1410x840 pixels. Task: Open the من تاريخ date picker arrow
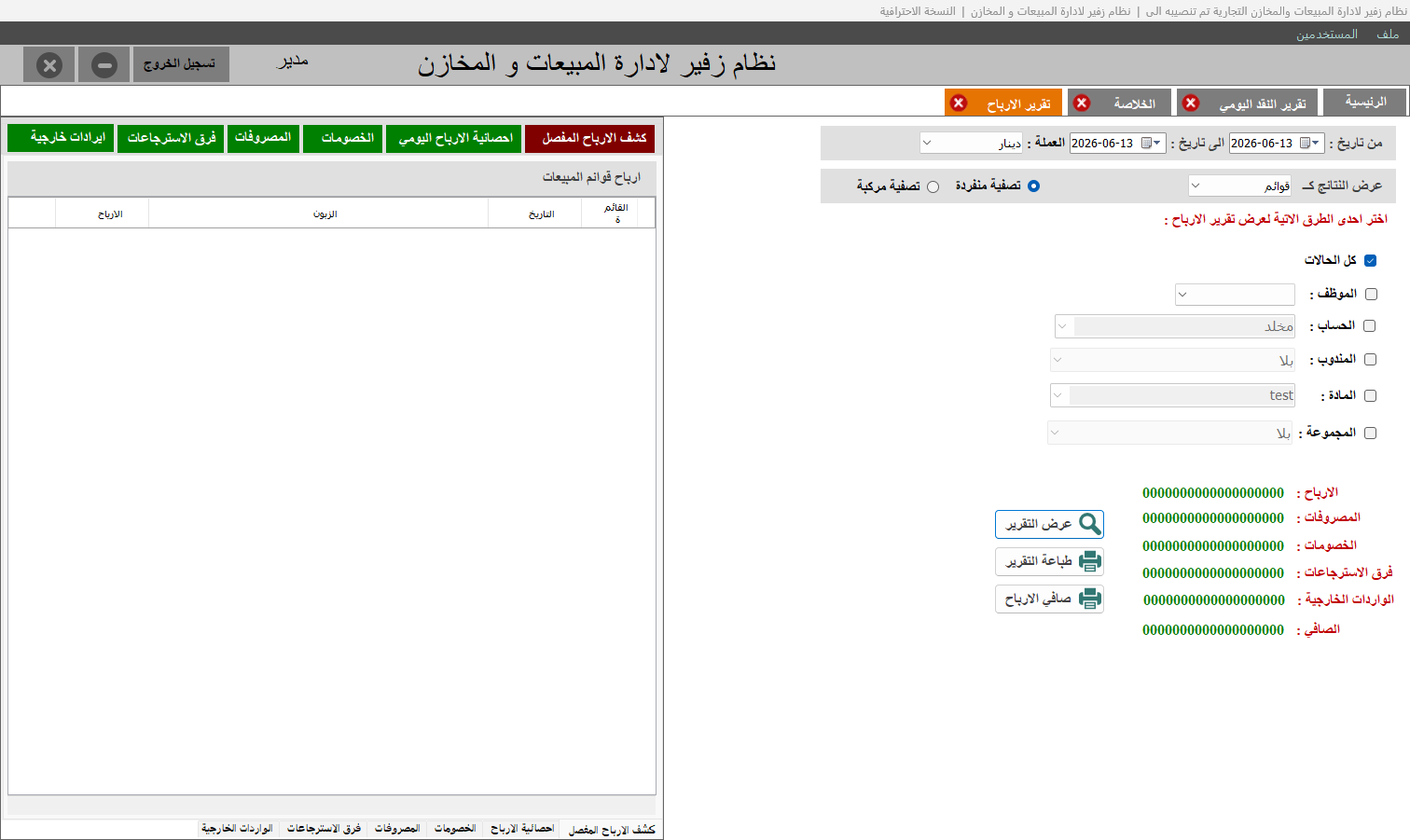click(x=1317, y=143)
